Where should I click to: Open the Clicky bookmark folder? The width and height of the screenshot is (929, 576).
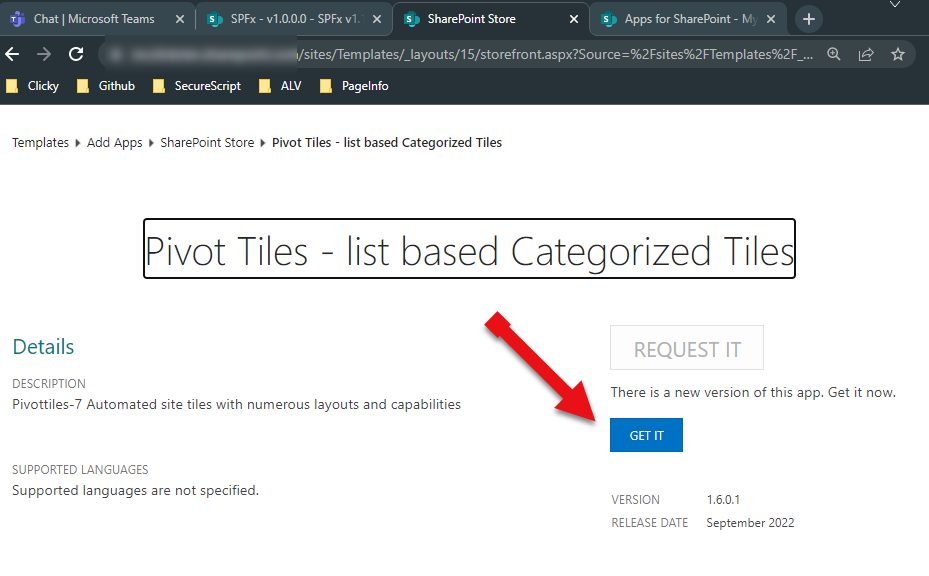coord(33,86)
